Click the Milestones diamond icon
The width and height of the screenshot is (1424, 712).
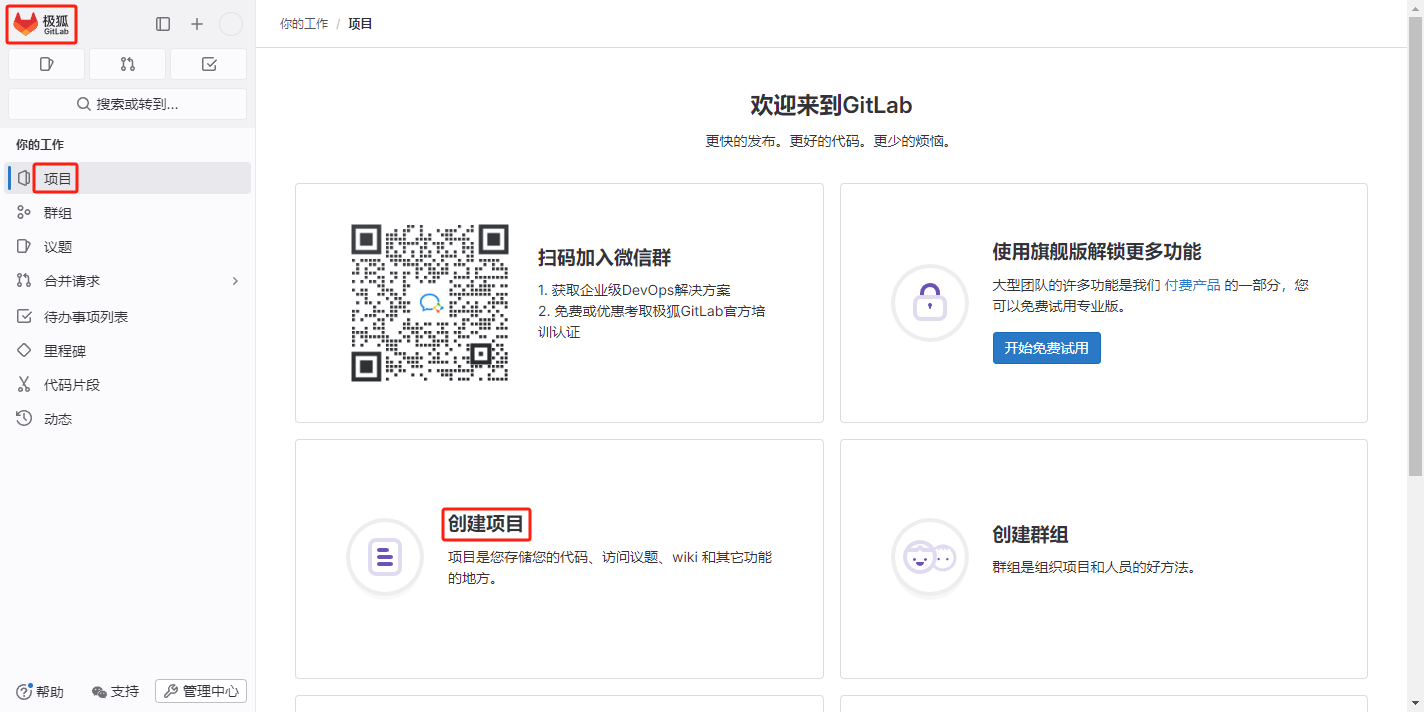24,351
